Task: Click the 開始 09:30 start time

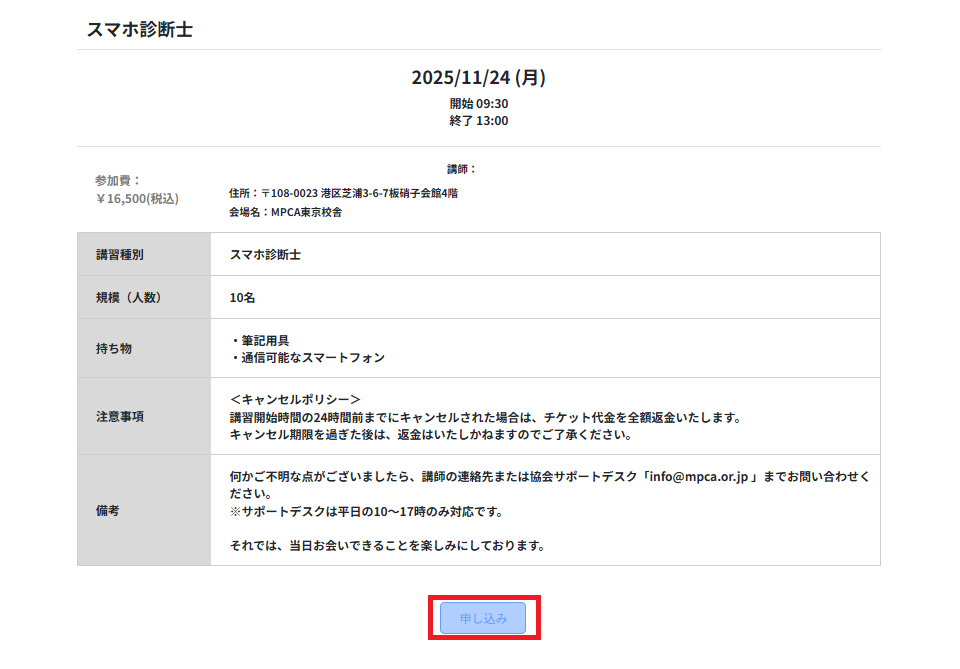Action: click(478, 103)
